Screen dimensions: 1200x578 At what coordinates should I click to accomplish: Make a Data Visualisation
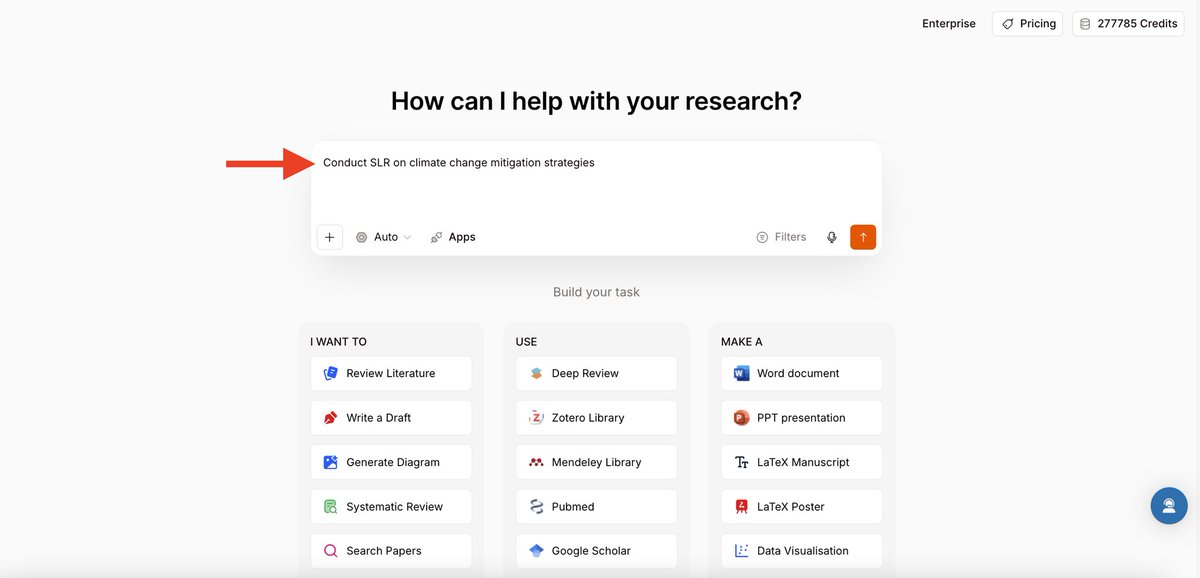(802, 551)
